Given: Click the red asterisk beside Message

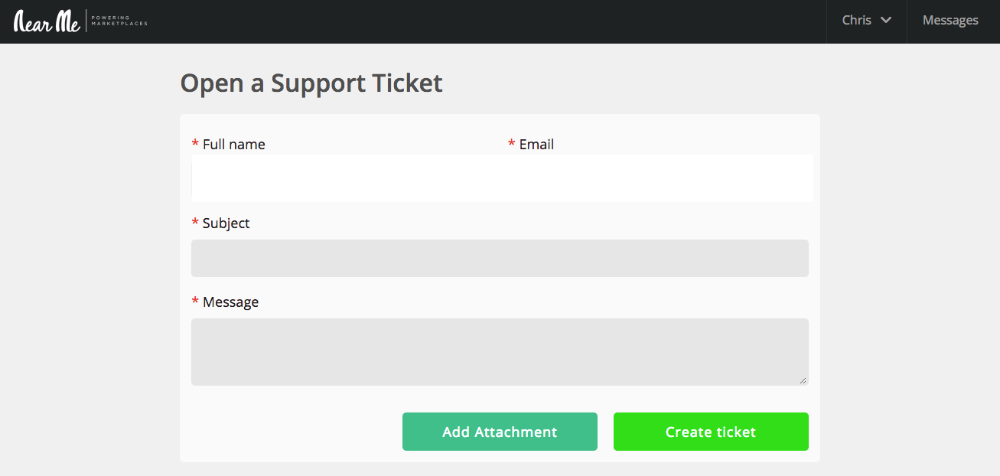Looking at the screenshot, I should click(195, 301).
